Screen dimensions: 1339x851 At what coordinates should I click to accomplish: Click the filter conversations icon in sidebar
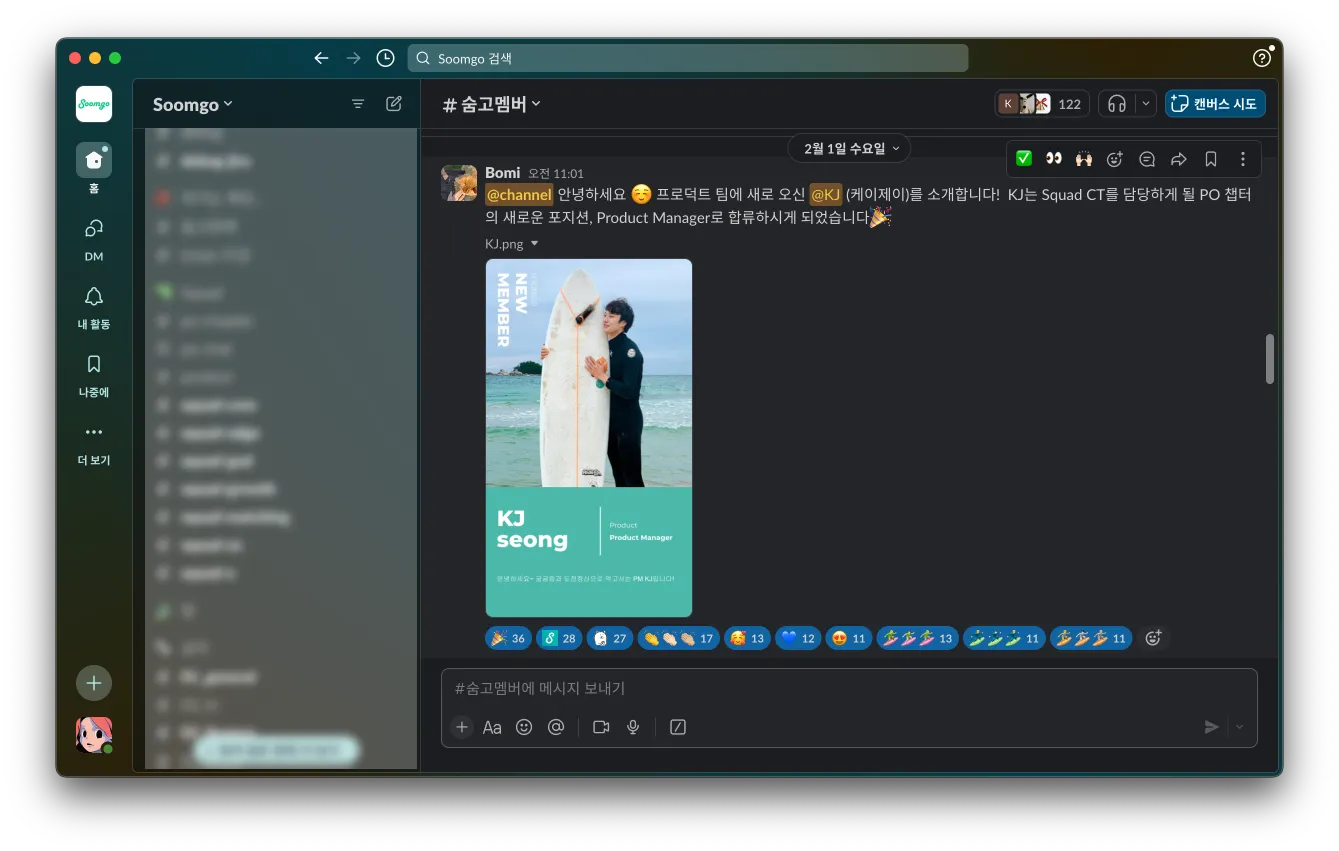358,103
